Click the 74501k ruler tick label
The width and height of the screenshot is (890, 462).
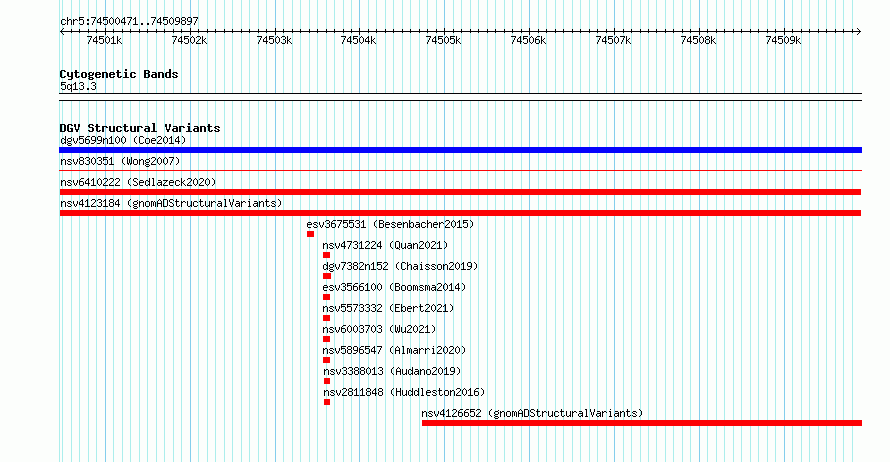(x=104, y=40)
